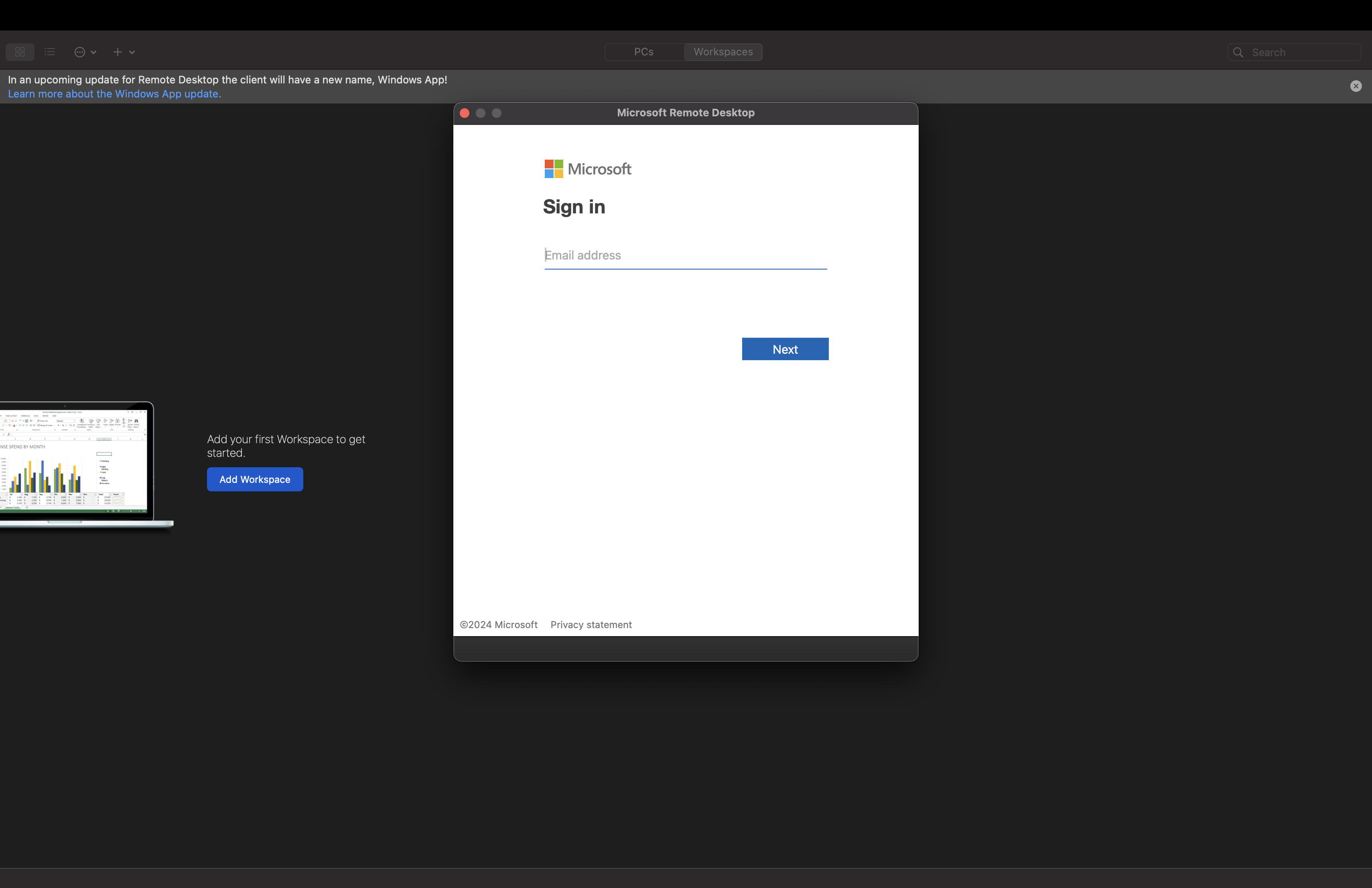Switch to grid view icon
The width and height of the screenshot is (1372, 888).
(20, 52)
